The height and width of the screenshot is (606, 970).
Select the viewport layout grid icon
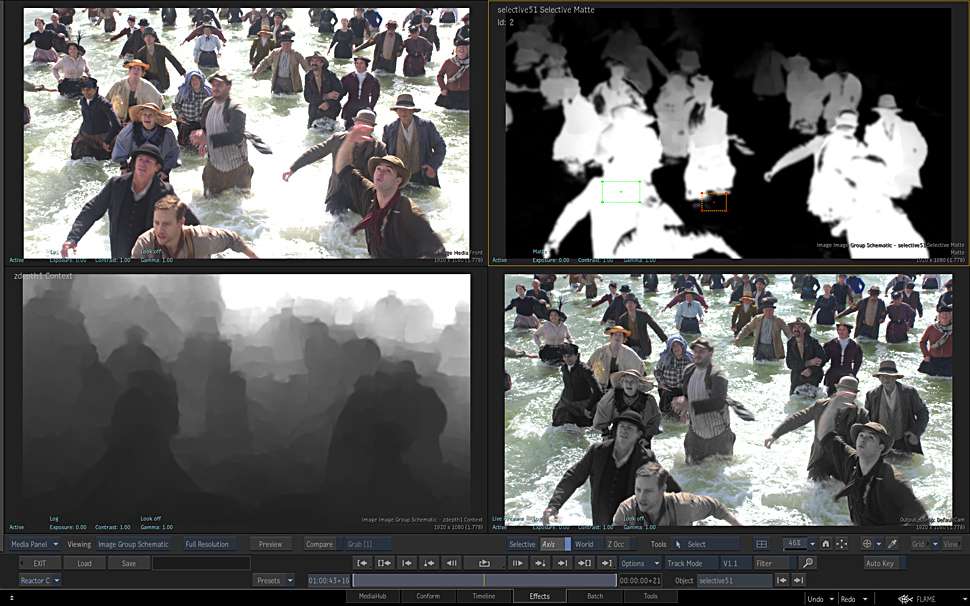click(762, 544)
